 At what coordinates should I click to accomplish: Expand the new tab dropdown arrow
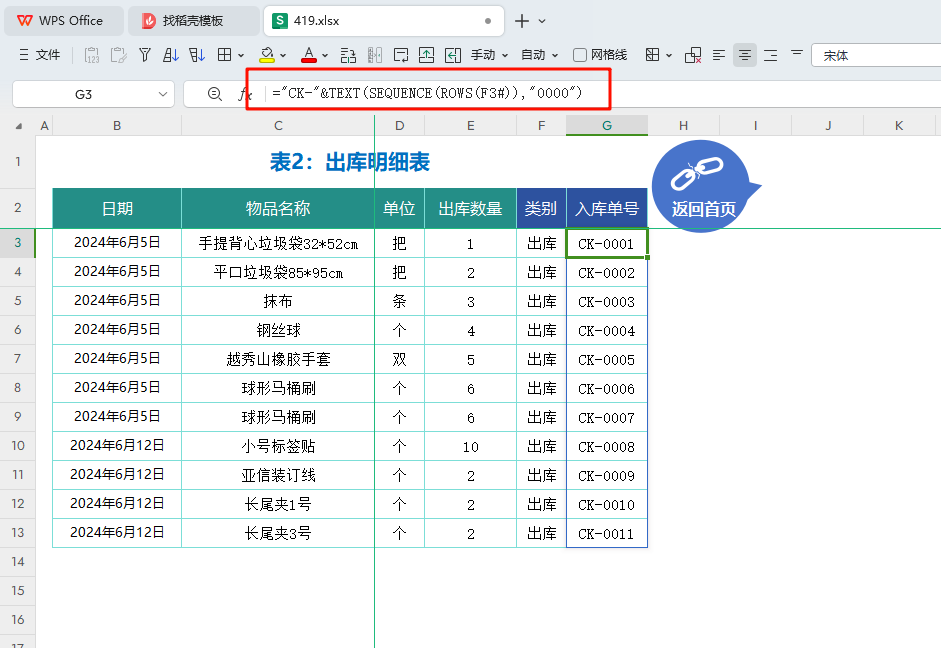tap(542, 21)
